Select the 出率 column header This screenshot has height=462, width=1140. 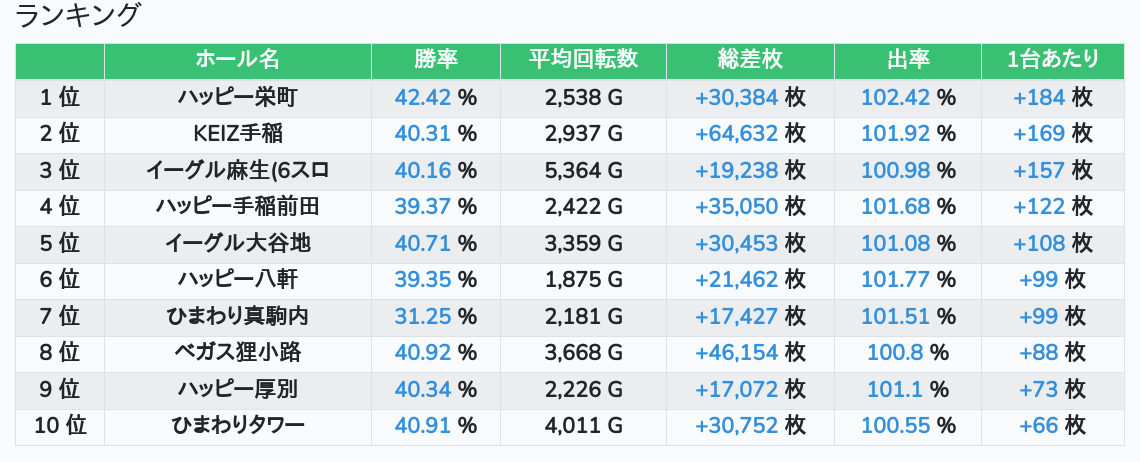pos(908,60)
